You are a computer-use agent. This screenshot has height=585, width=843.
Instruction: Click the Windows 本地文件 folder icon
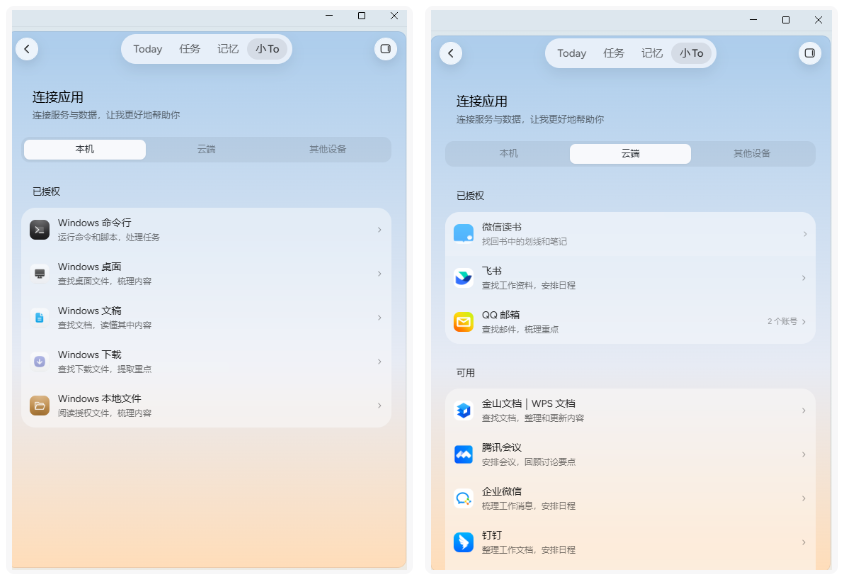click(39, 405)
